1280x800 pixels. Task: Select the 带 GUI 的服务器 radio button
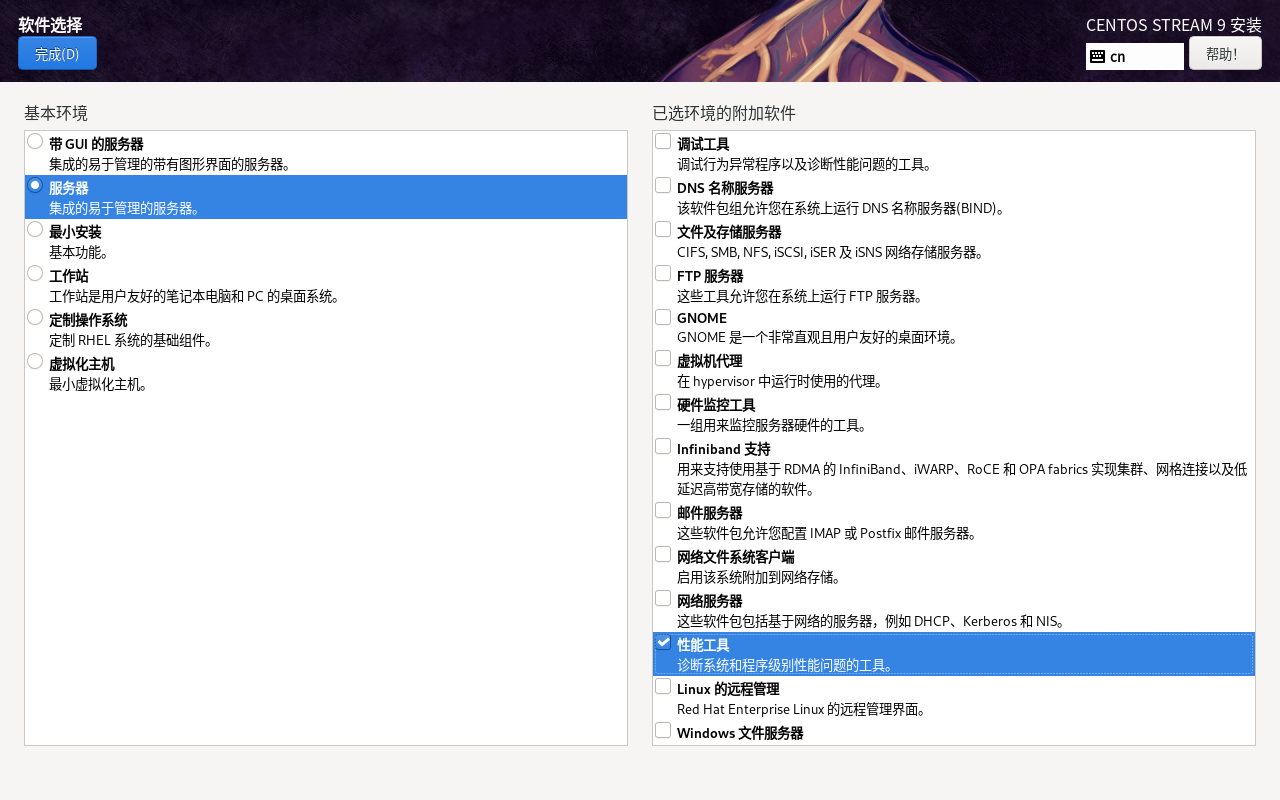pos(35,141)
